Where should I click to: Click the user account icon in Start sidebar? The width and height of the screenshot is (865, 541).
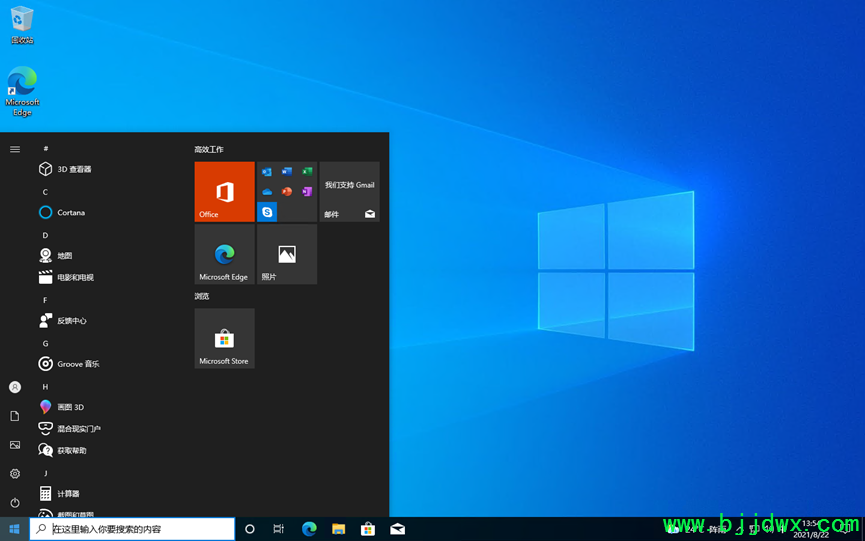point(15,387)
